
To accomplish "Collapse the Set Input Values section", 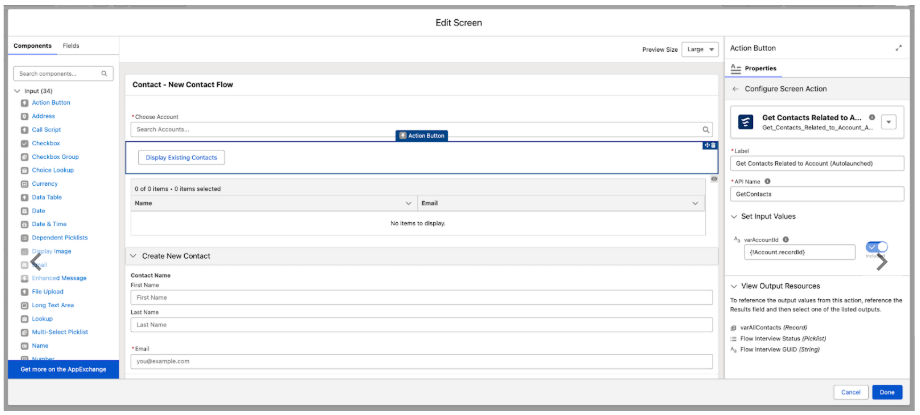I will [734, 217].
